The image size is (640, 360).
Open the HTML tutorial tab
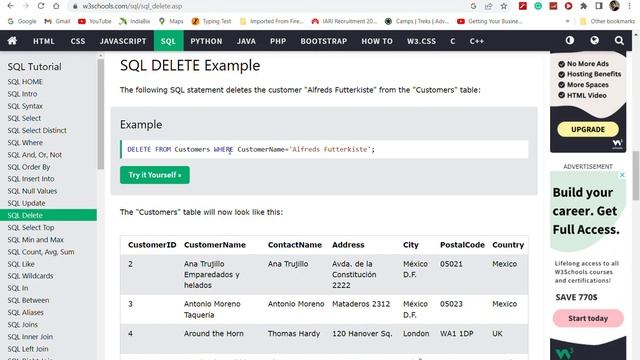pyautogui.click(x=44, y=41)
